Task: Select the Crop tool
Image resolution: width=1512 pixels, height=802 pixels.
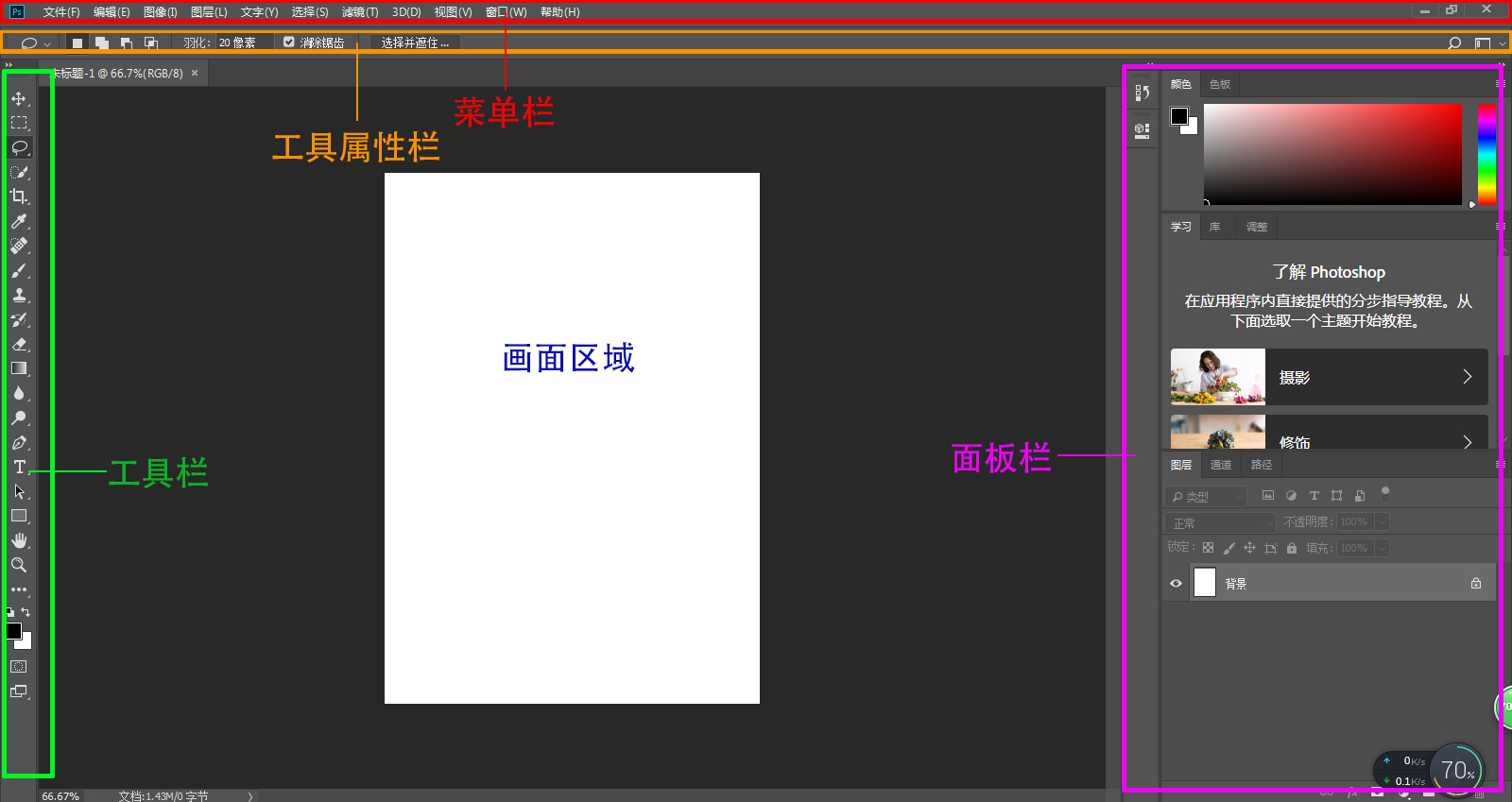Action: tap(19, 196)
